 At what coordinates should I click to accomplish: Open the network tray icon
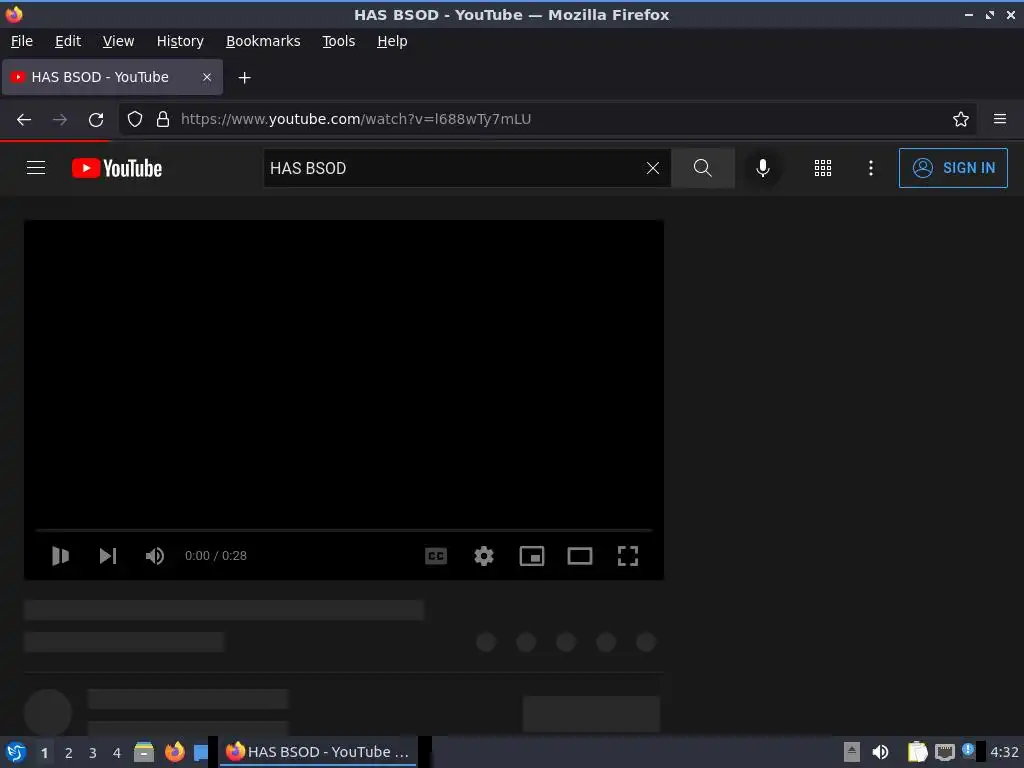coord(944,752)
